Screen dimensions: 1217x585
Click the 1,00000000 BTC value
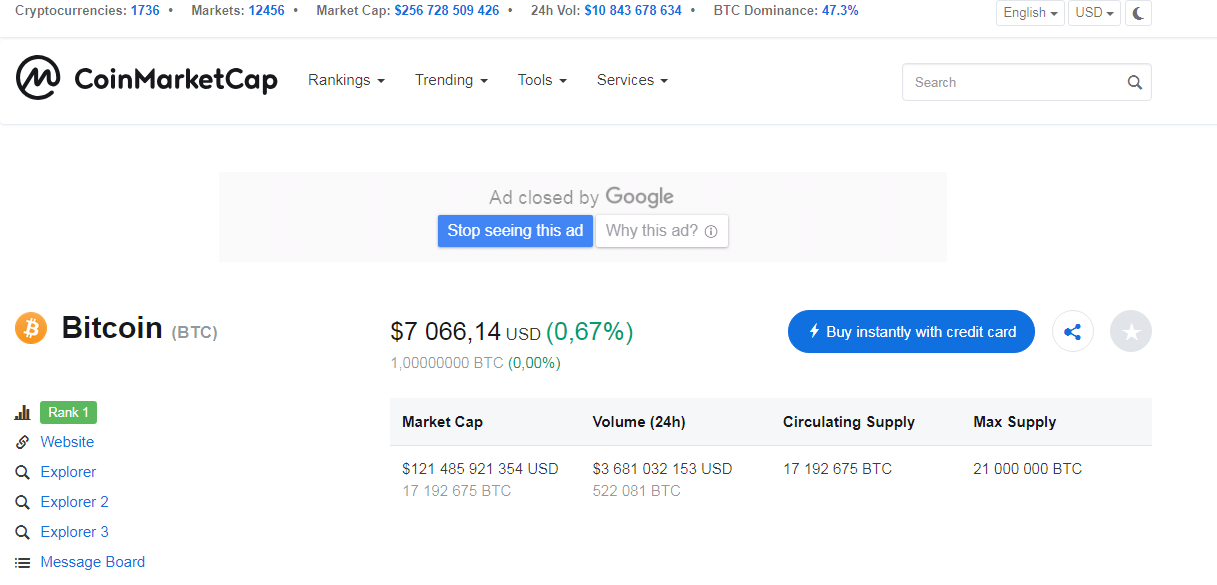(x=447, y=363)
